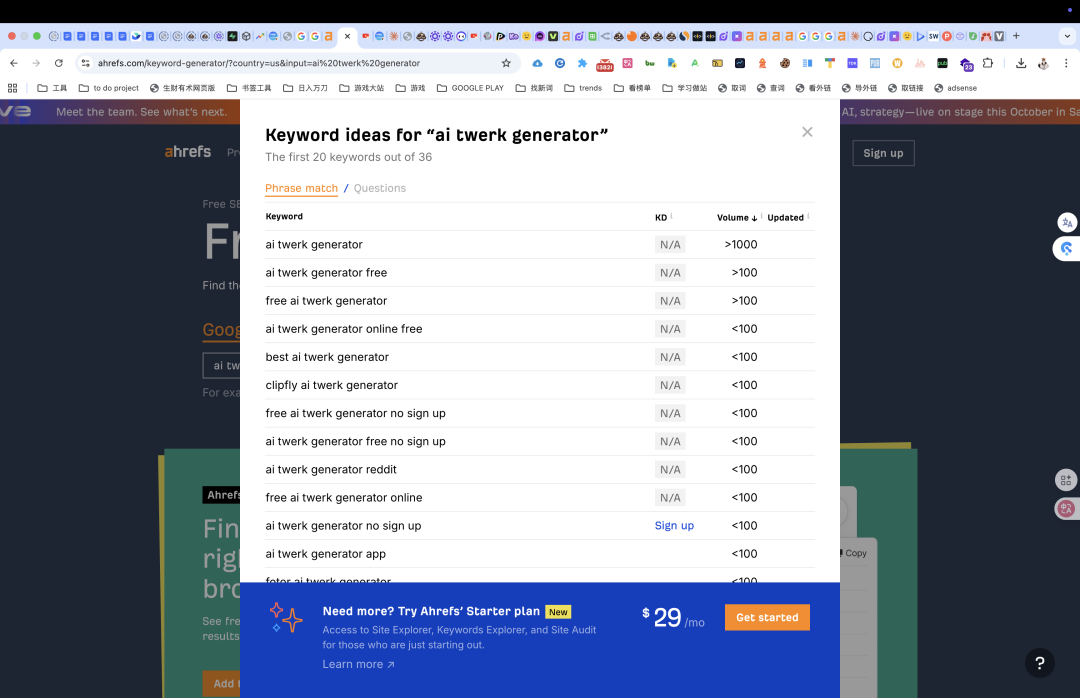The image size is (1080, 698).
Task: Open the 看外链 bookmark
Action: pos(813,88)
